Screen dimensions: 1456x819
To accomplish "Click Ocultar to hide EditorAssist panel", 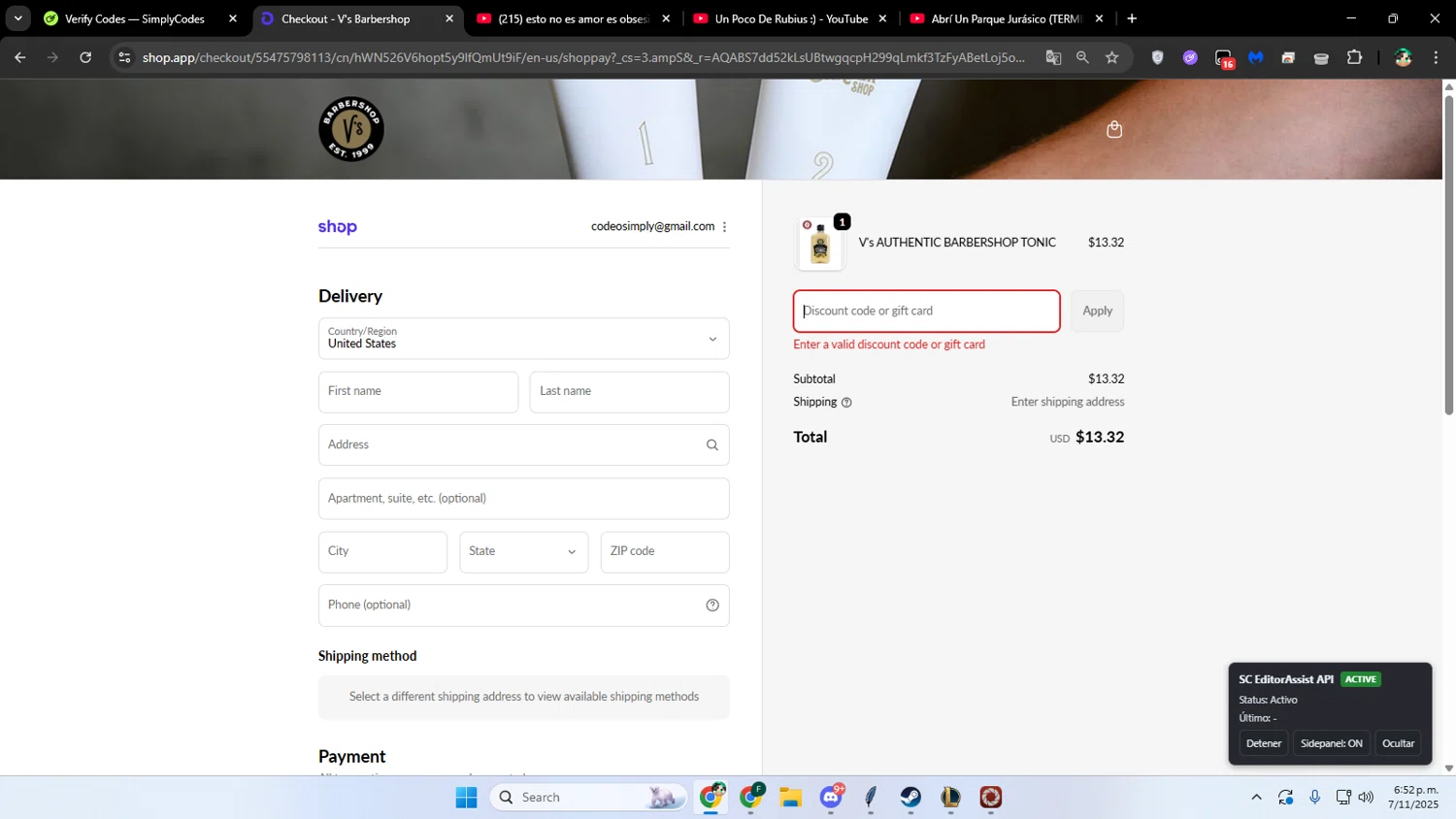I will pos(1398,743).
